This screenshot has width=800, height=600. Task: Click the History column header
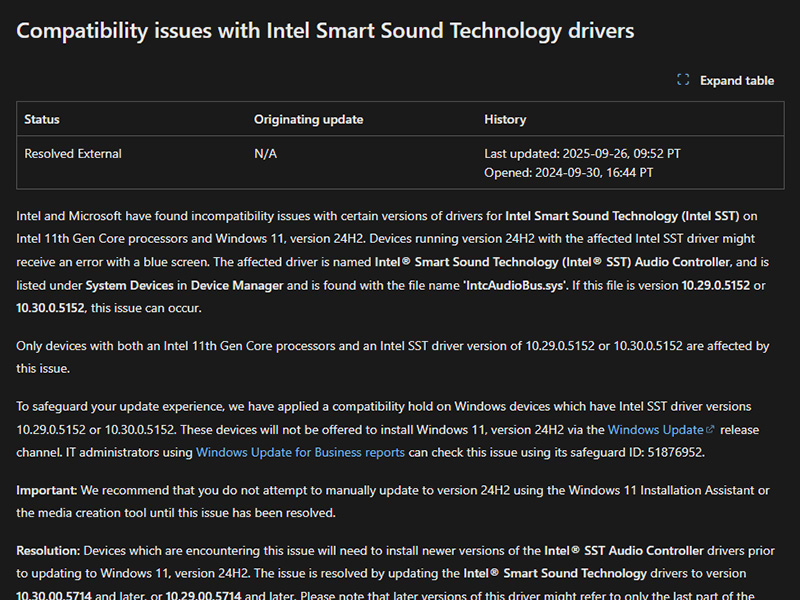pyautogui.click(x=505, y=119)
